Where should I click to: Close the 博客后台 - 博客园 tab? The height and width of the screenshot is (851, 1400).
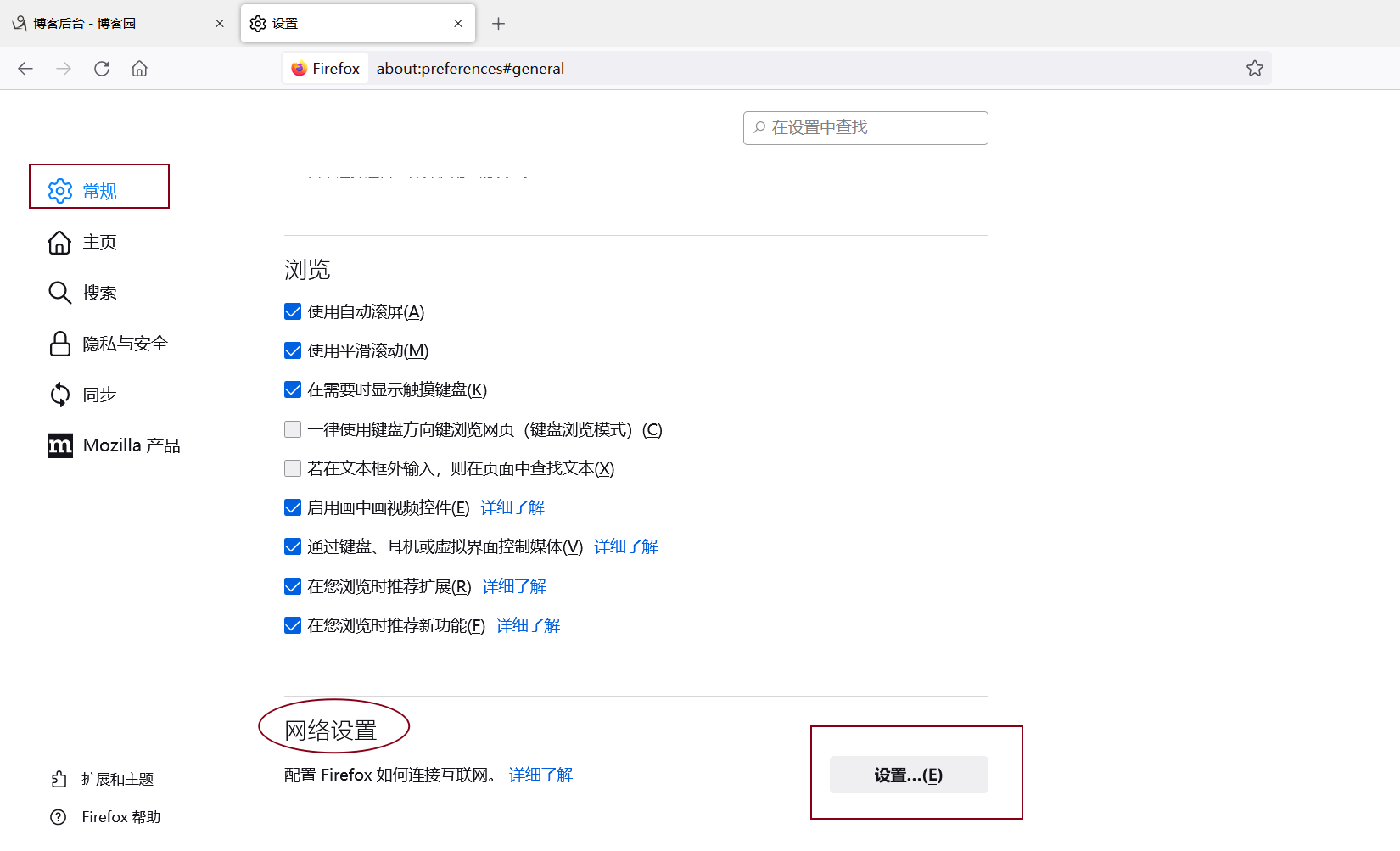pos(220,24)
